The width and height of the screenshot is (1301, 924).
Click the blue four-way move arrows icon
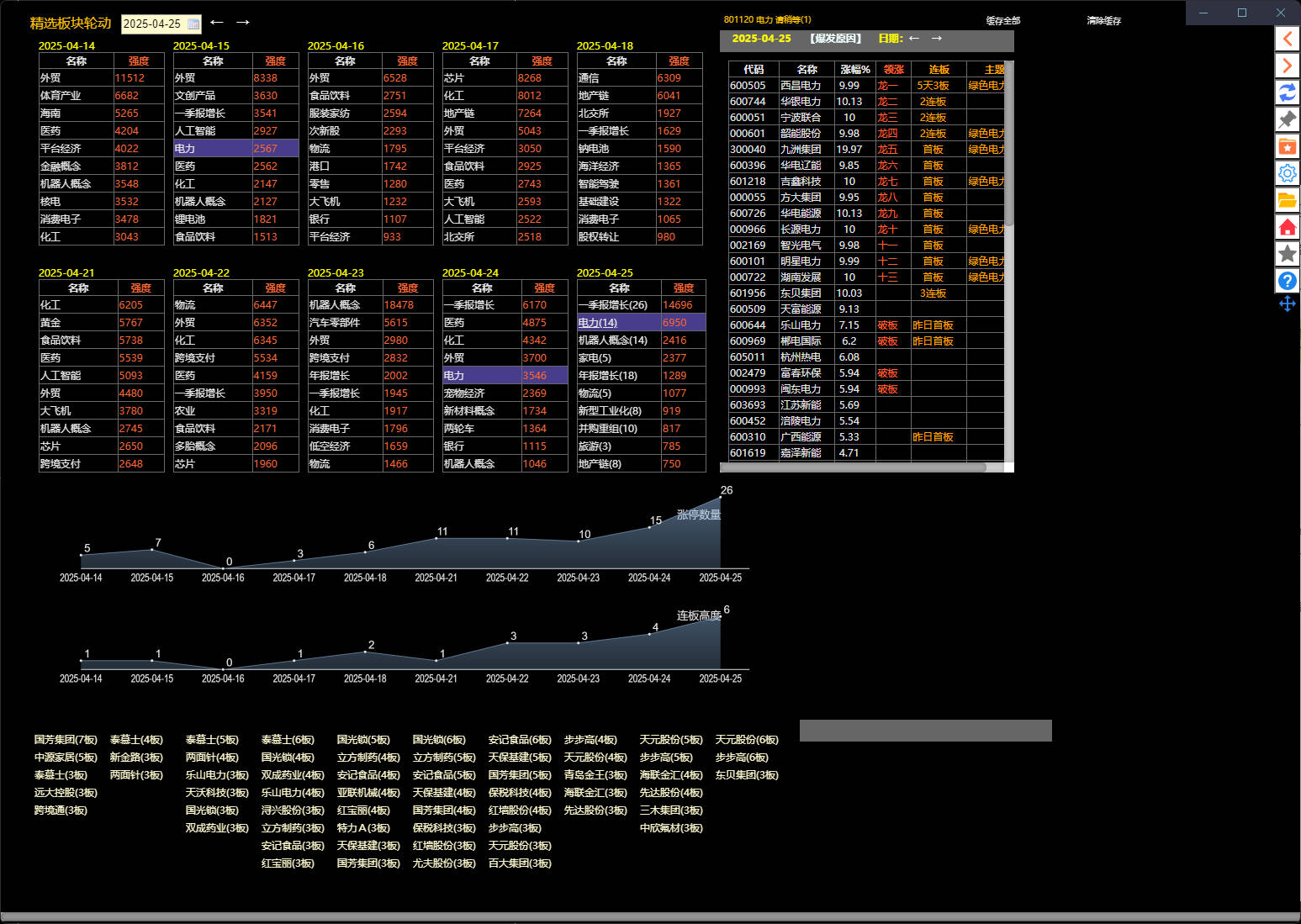1287,304
